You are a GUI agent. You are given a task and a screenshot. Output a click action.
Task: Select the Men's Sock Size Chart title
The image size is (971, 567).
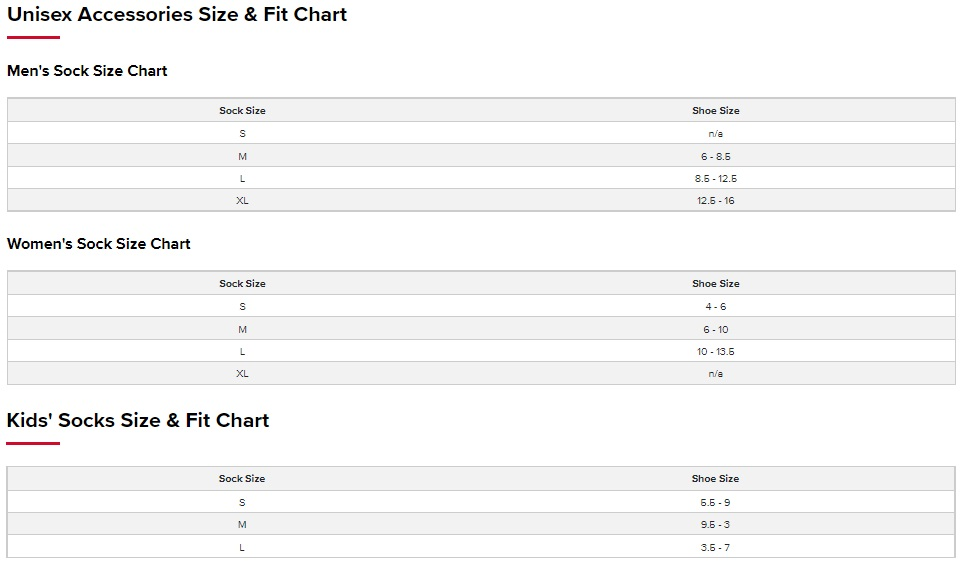[x=87, y=71]
